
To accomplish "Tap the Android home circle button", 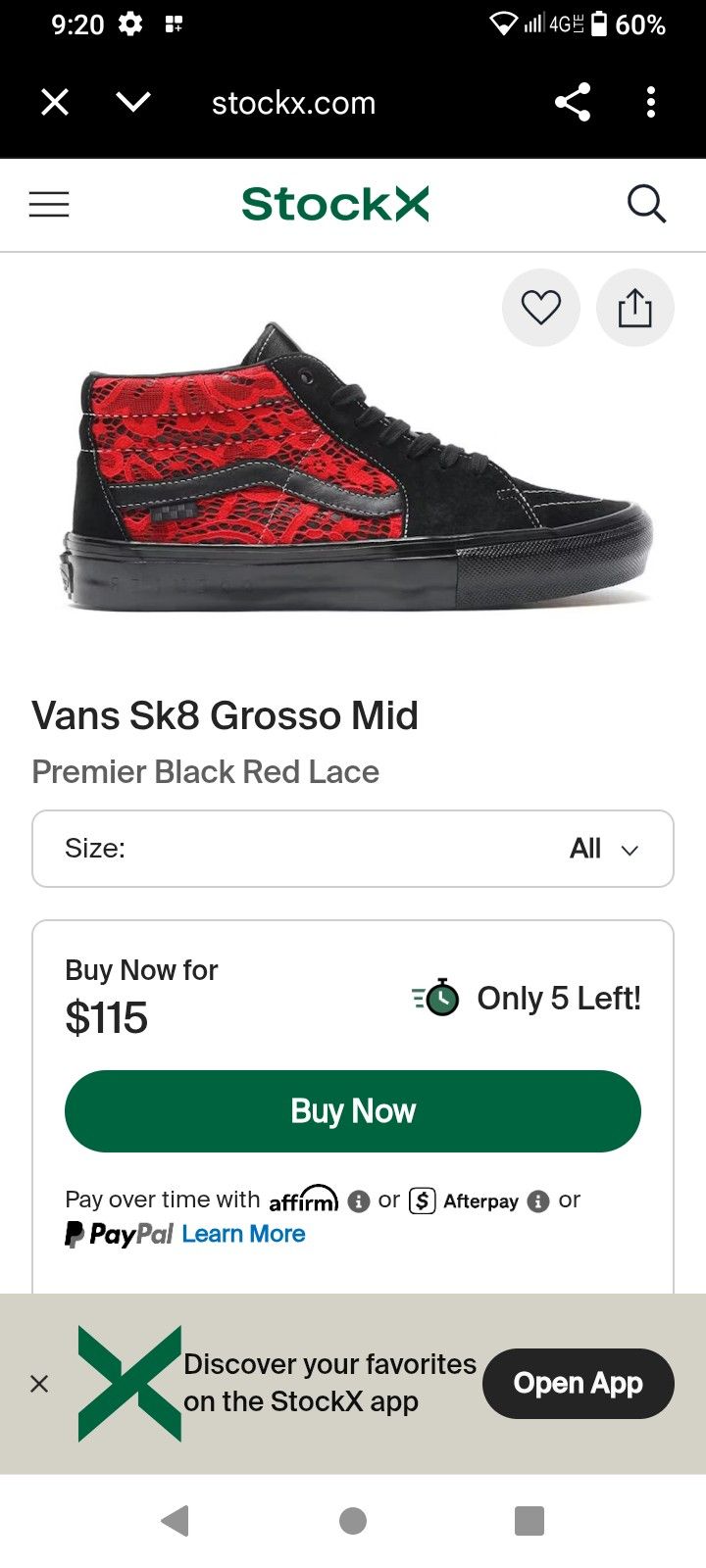I will 353,1521.
